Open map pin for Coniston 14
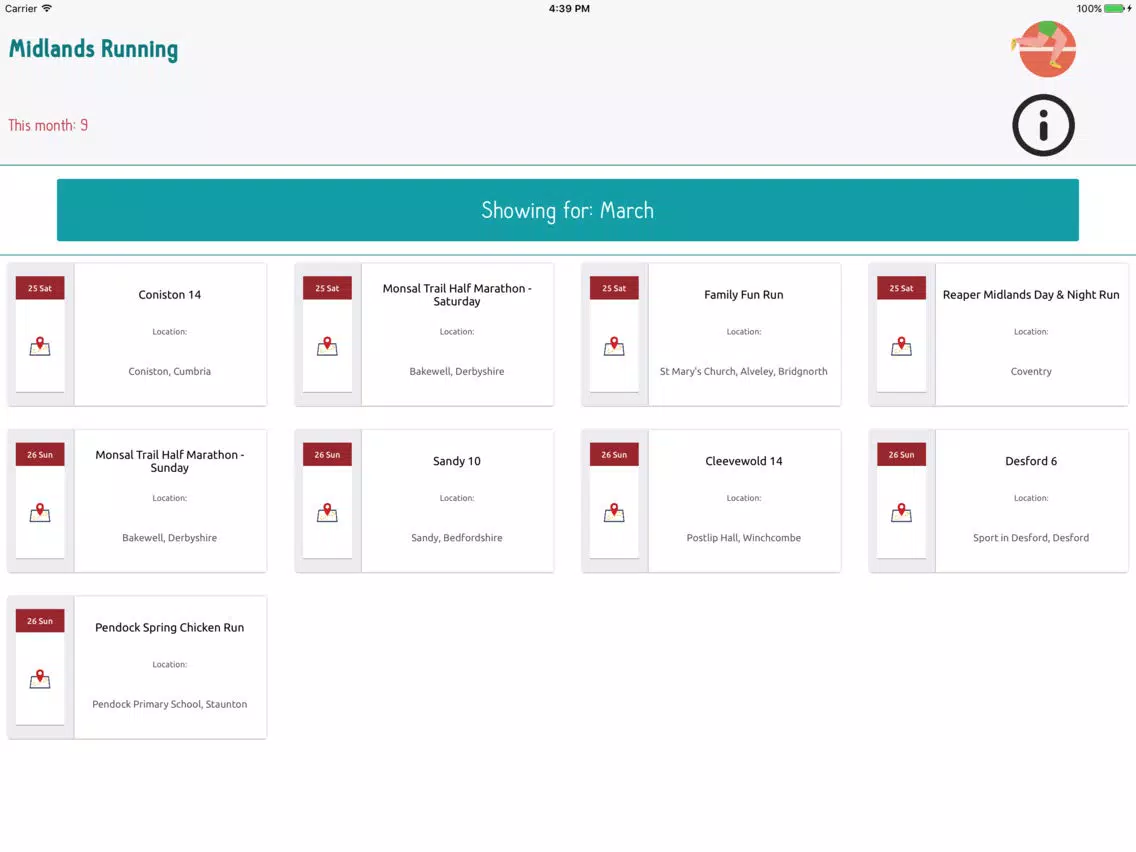Image resolution: width=1136 pixels, height=852 pixels. (40, 346)
